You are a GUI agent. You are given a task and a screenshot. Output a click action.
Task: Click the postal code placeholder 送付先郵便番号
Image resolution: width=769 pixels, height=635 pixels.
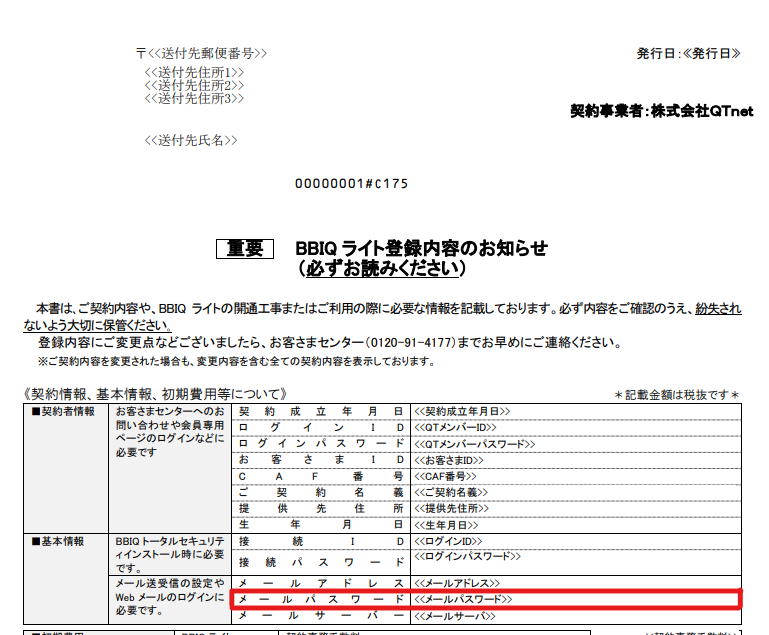coord(202,53)
